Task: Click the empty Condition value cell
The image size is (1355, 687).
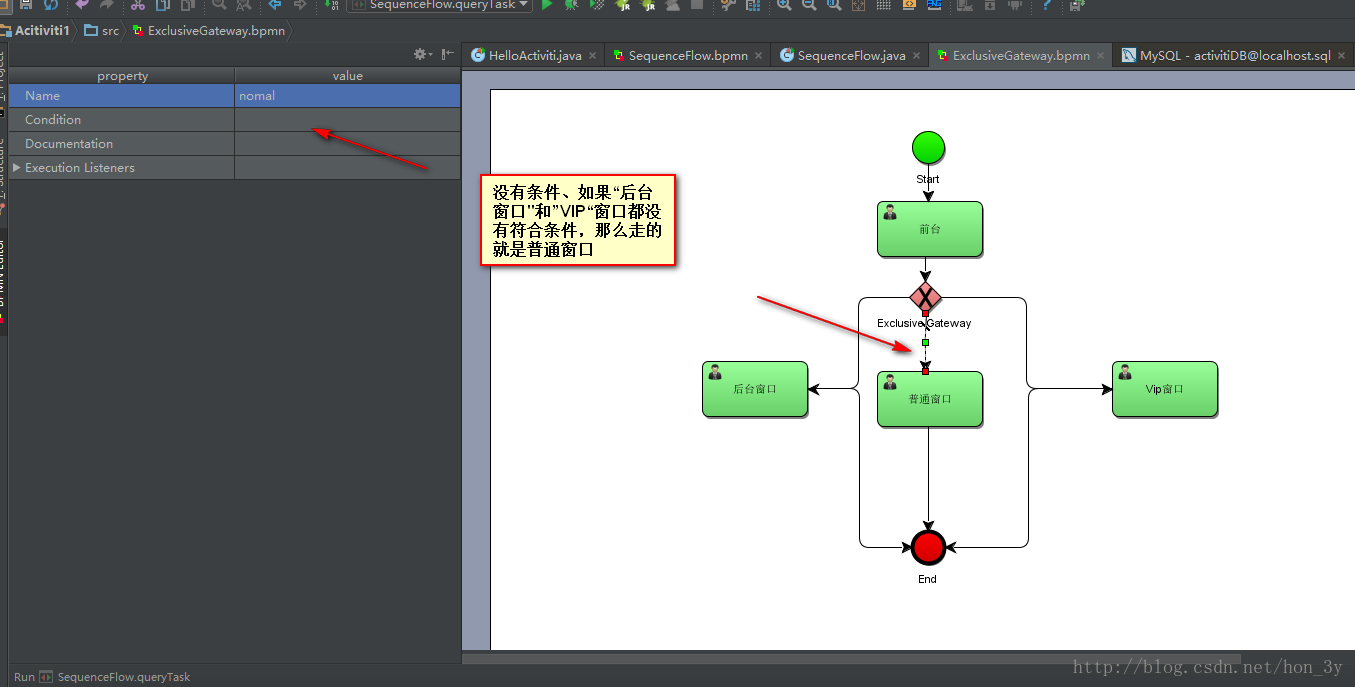Action: (x=348, y=120)
